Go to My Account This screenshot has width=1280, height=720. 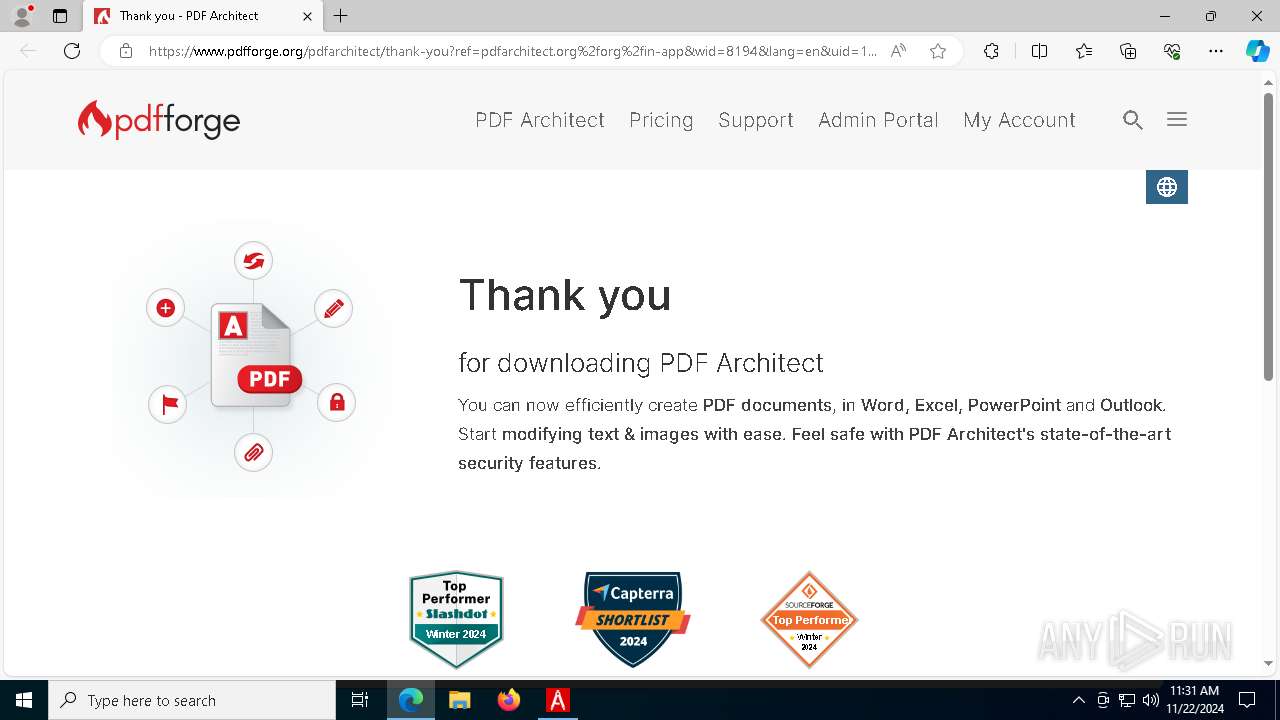coord(1019,120)
